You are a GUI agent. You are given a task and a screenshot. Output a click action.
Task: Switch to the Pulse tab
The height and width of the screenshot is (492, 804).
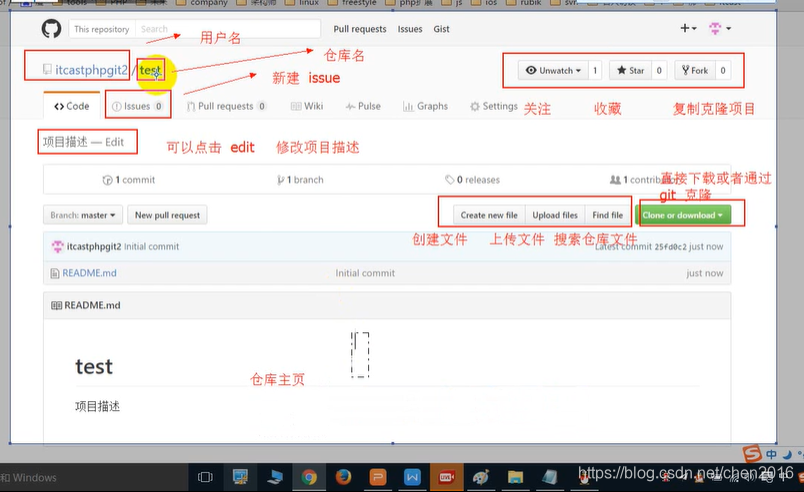point(363,106)
